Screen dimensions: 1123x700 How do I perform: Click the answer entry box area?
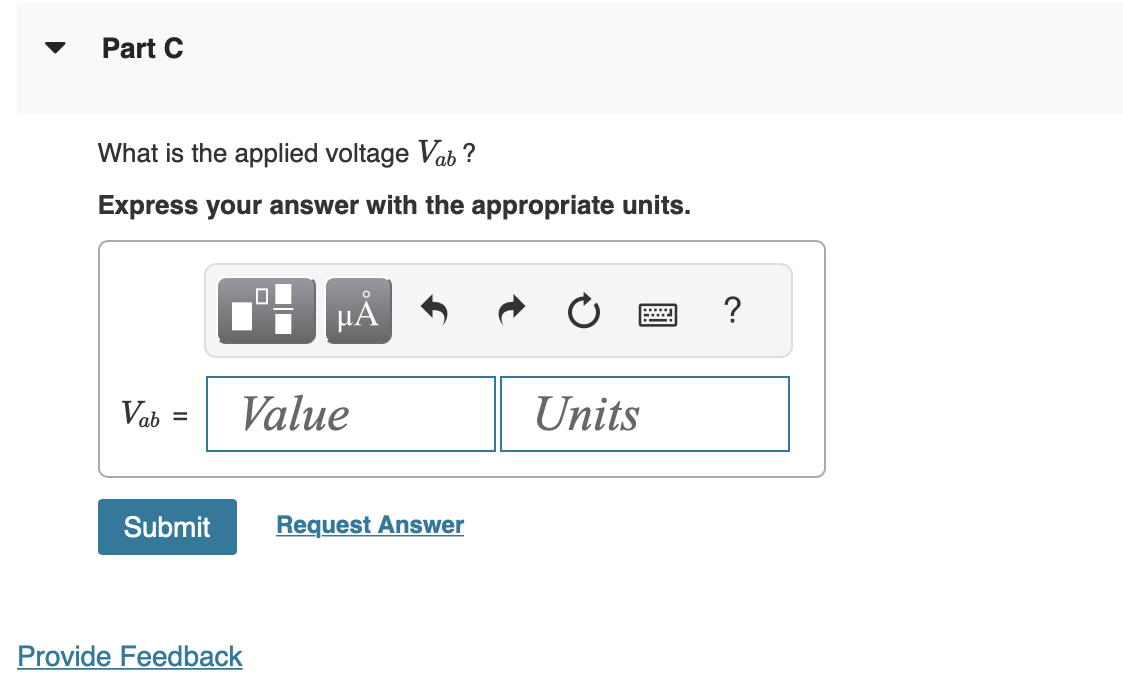[x=460, y=358]
